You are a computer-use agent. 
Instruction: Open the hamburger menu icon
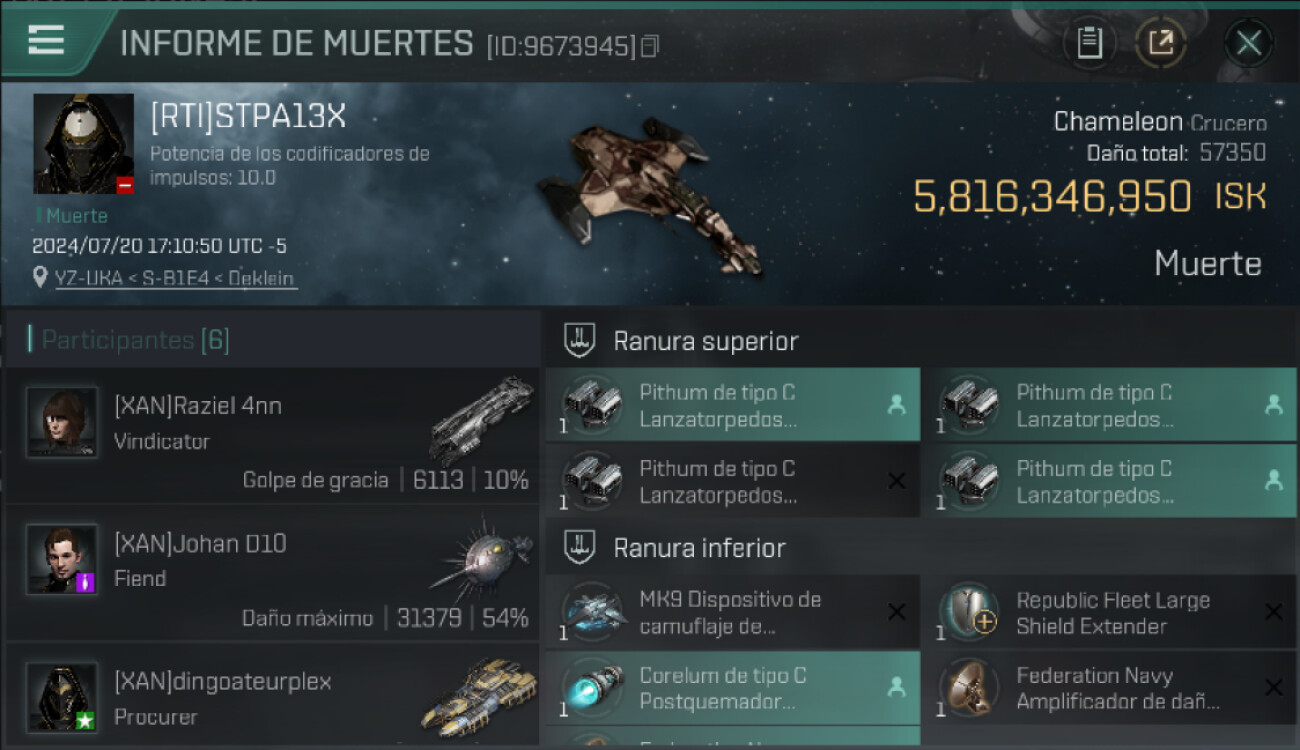click(x=46, y=40)
